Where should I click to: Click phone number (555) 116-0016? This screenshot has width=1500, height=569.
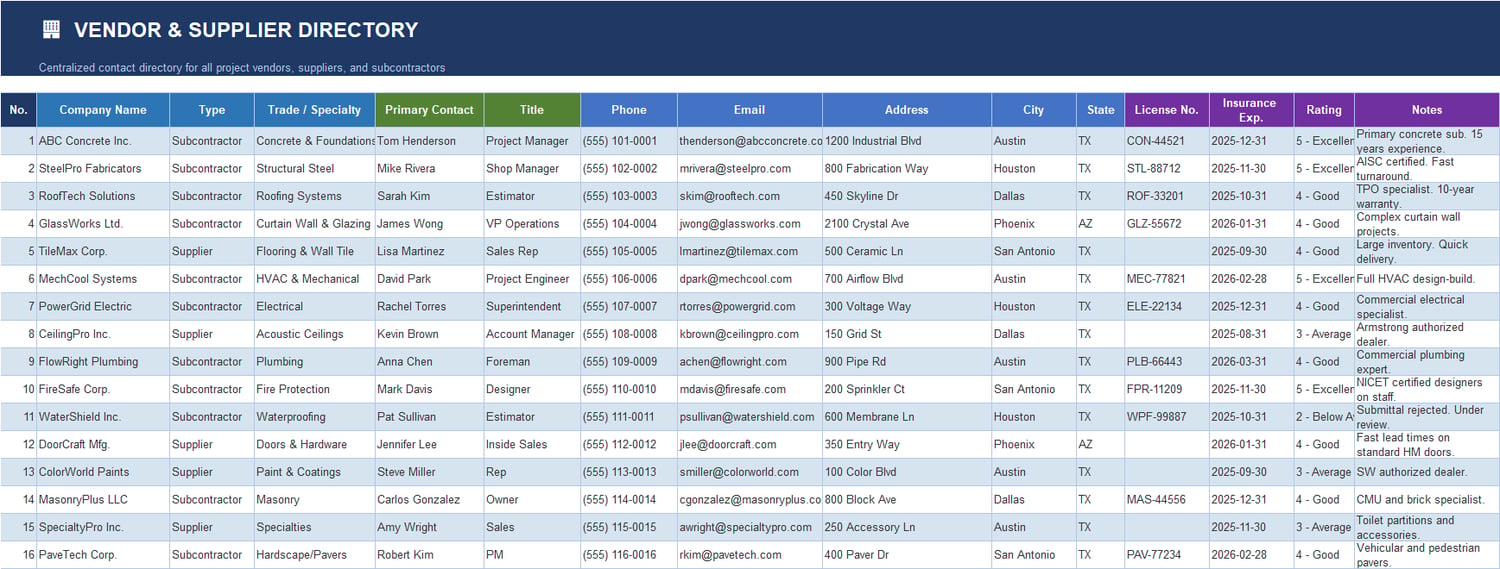tap(629, 555)
